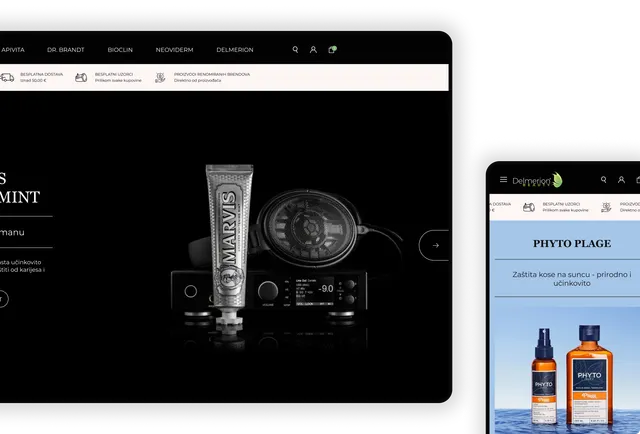
Task: Open the user account icon in desktop header
Action: 313,49
